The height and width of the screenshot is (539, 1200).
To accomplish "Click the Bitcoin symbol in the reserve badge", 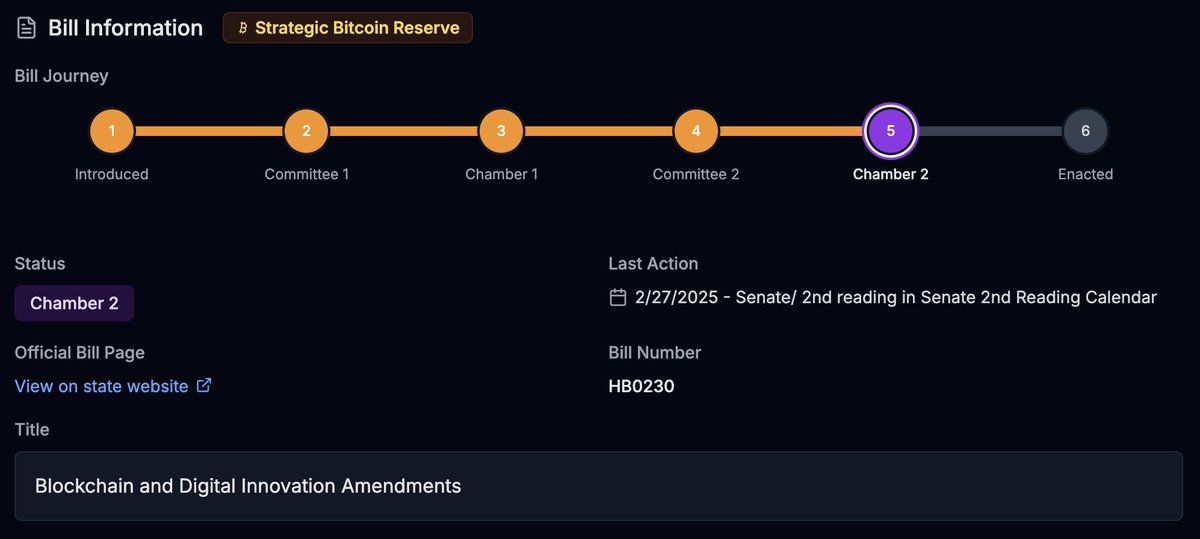I will point(242,28).
